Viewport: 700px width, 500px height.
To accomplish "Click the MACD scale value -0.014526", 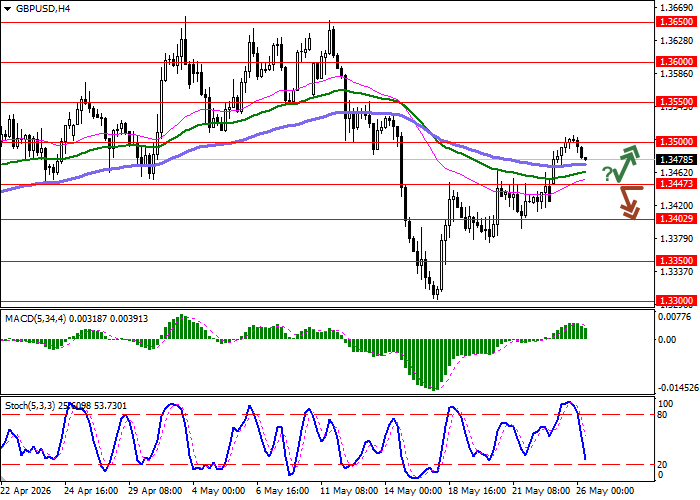I will tap(679, 388).
